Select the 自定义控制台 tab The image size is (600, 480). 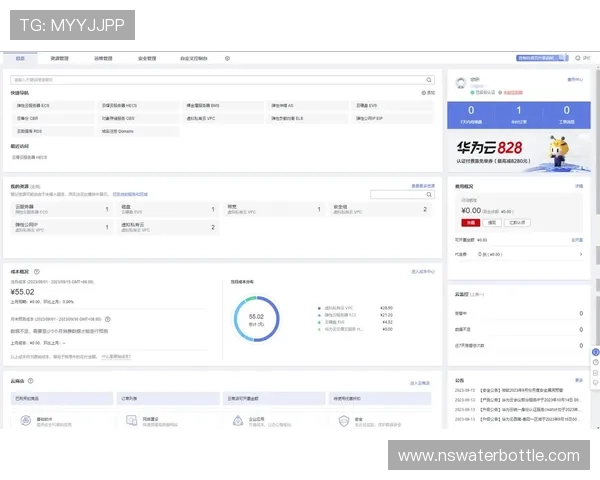coord(193,58)
